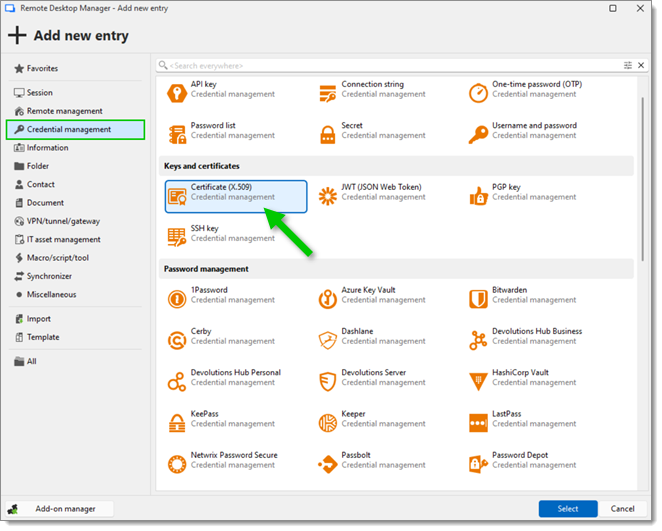Focus the Search everywhere field
The width and height of the screenshot is (662, 531).
(393, 65)
